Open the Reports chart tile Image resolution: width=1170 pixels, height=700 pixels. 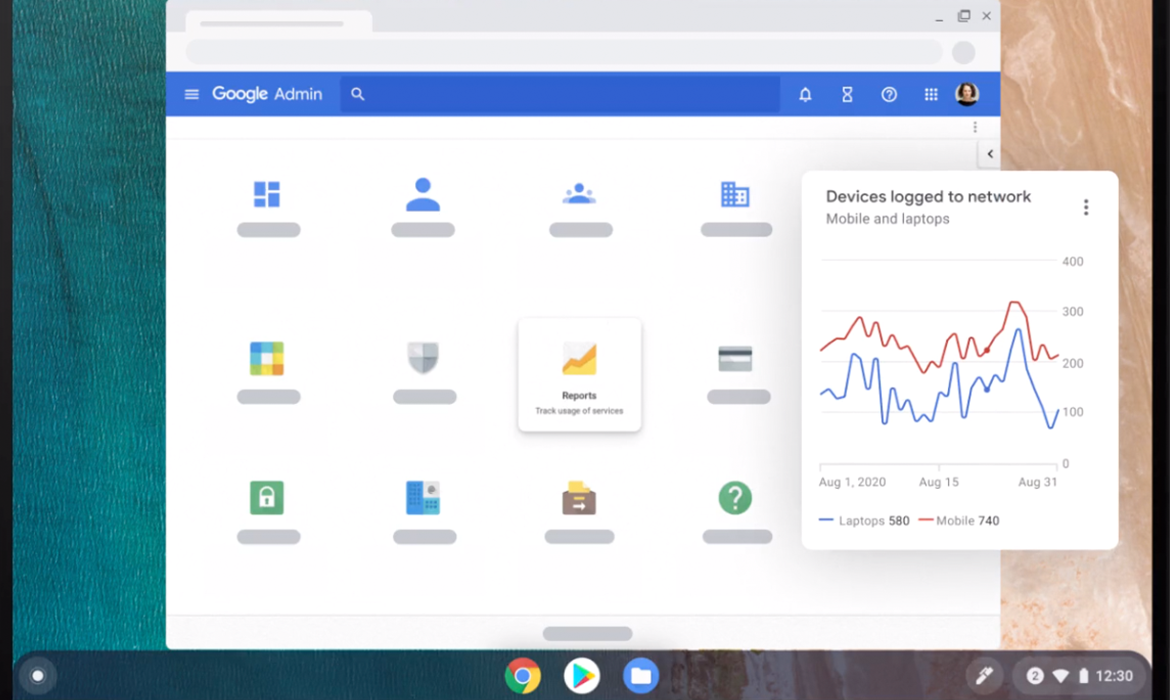pos(579,375)
